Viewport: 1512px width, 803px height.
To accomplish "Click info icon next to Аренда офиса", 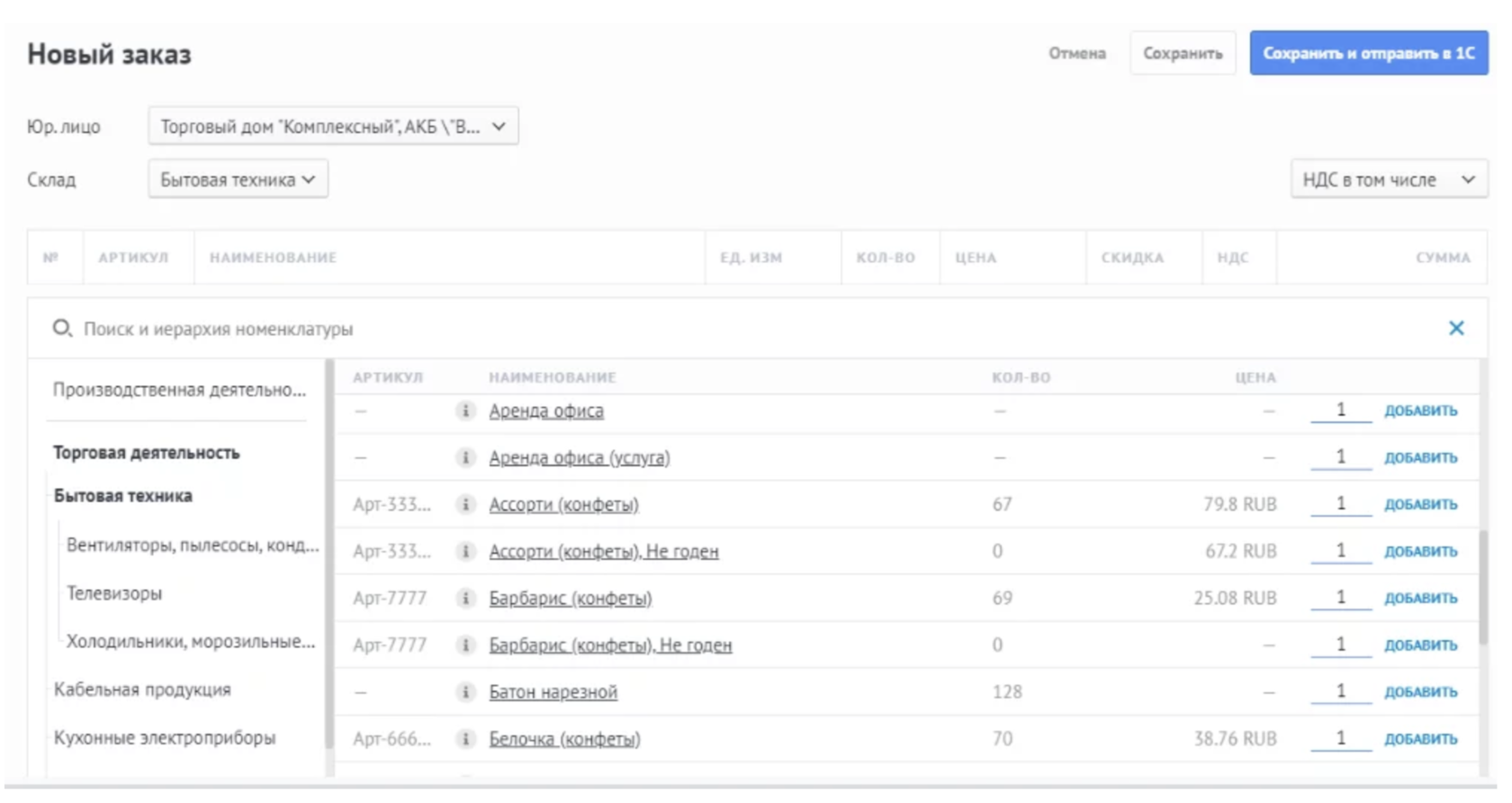I will coord(465,411).
